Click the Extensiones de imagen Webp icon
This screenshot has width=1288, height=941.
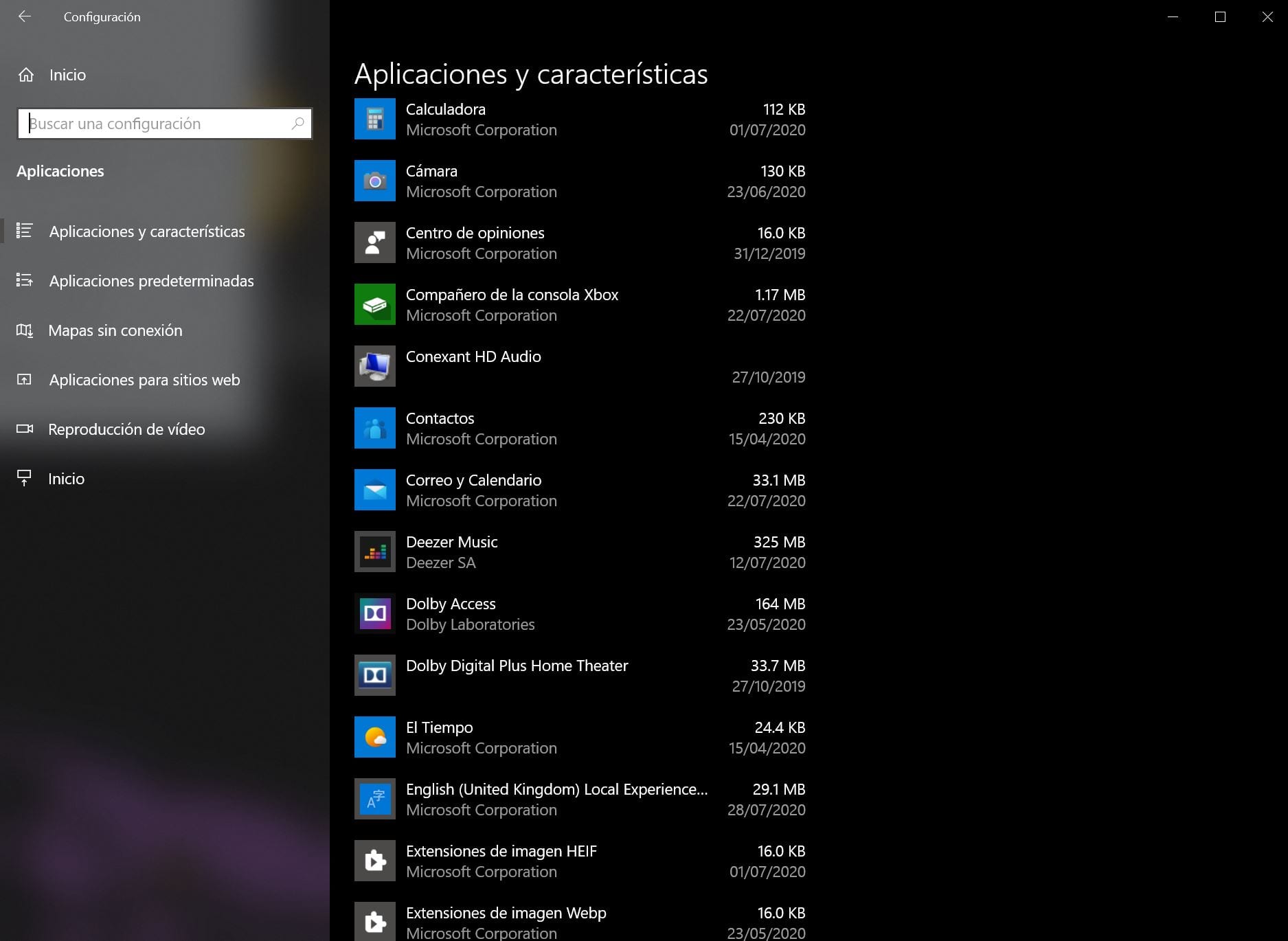pyautogui.click(x=375, y=922)
